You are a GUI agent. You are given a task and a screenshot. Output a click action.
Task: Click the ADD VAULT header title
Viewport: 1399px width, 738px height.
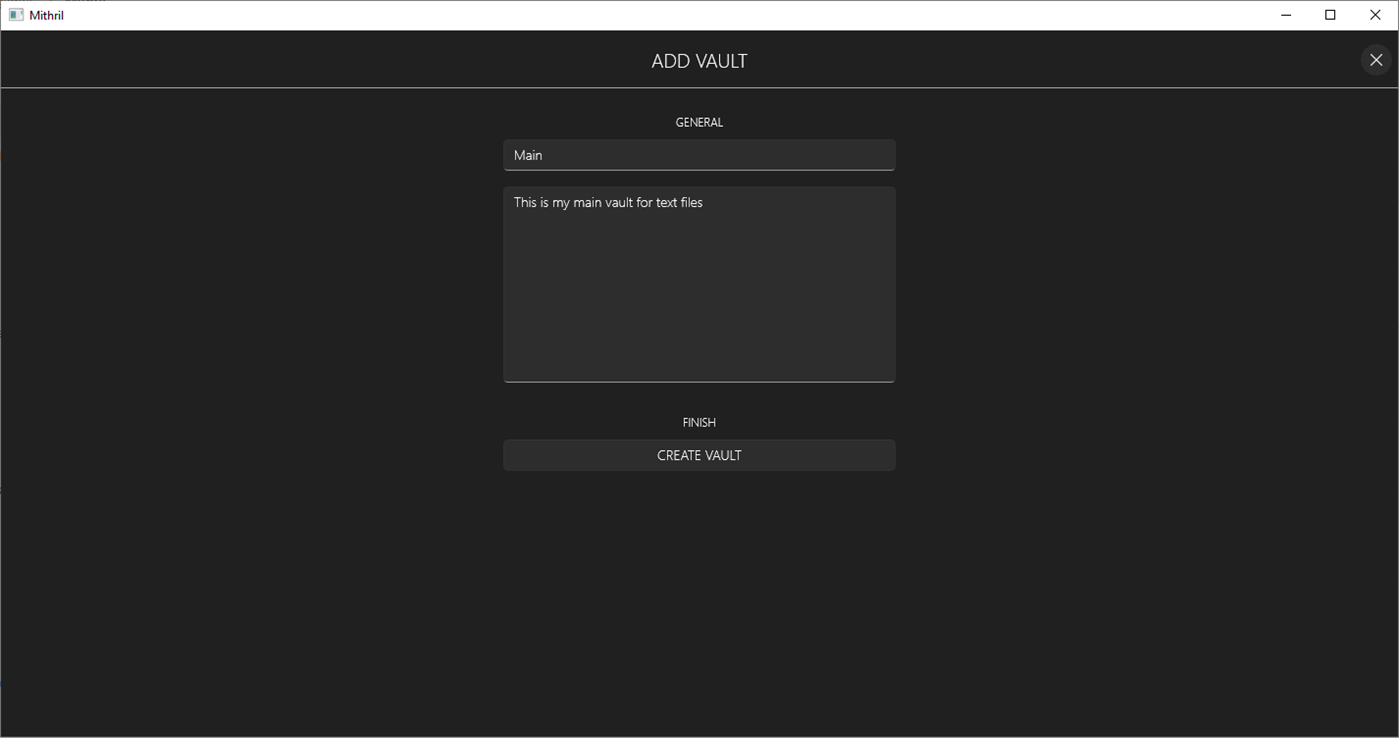699,60
